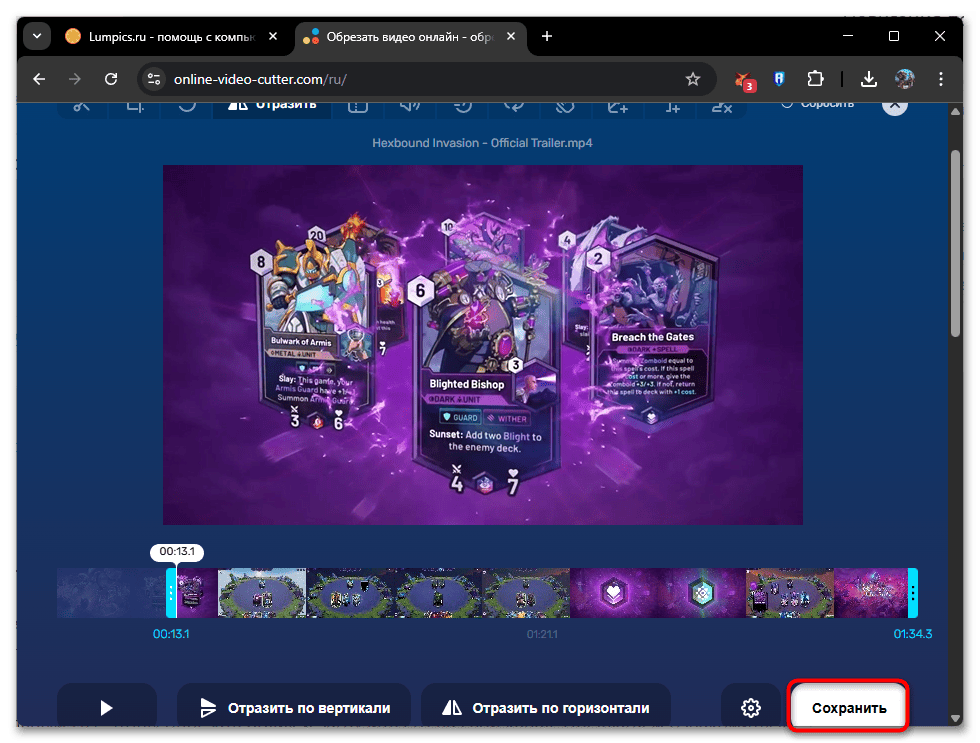This screenshot has width=980, height=743.
Task: Open the Extensions puzzle menu
Action: point(815,79)
